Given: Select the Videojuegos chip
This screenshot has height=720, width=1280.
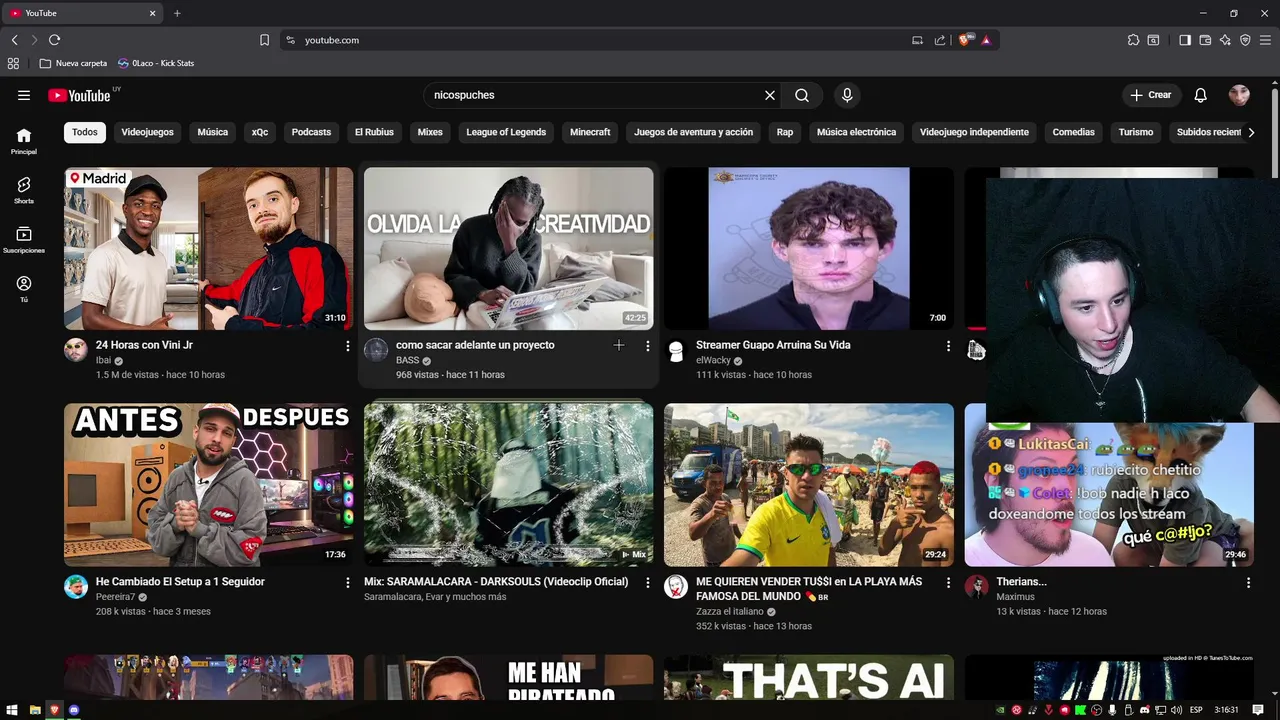Looking at the screenshot, I should coord(147,132).
